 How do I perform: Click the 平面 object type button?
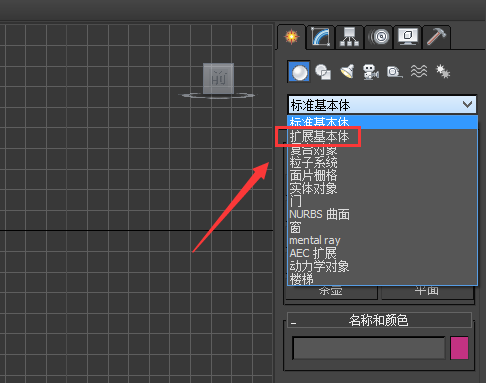(427, 292)
